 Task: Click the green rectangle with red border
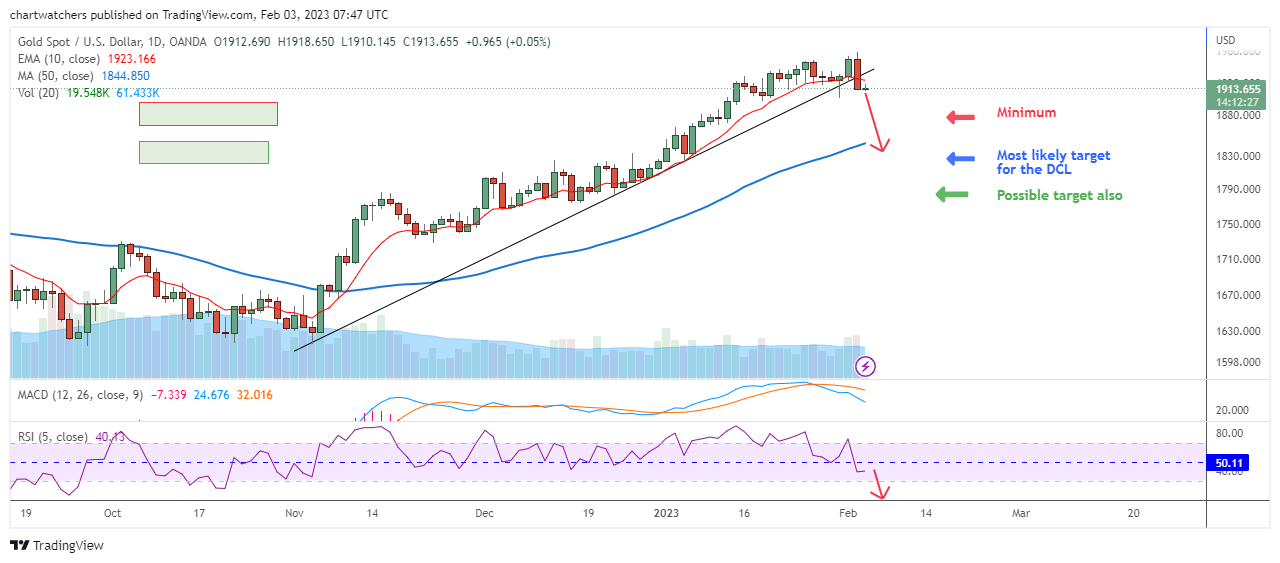(x=208, y=114)
